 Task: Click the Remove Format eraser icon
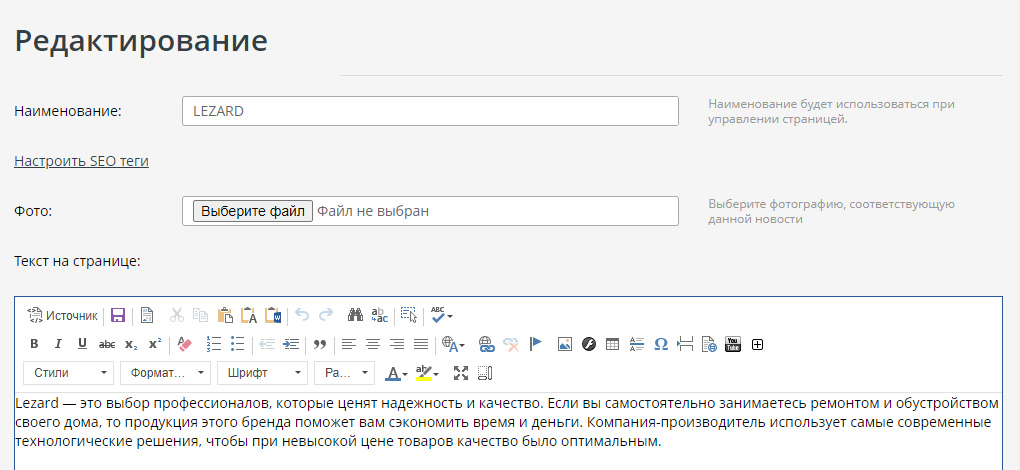(x=183, y=344)
